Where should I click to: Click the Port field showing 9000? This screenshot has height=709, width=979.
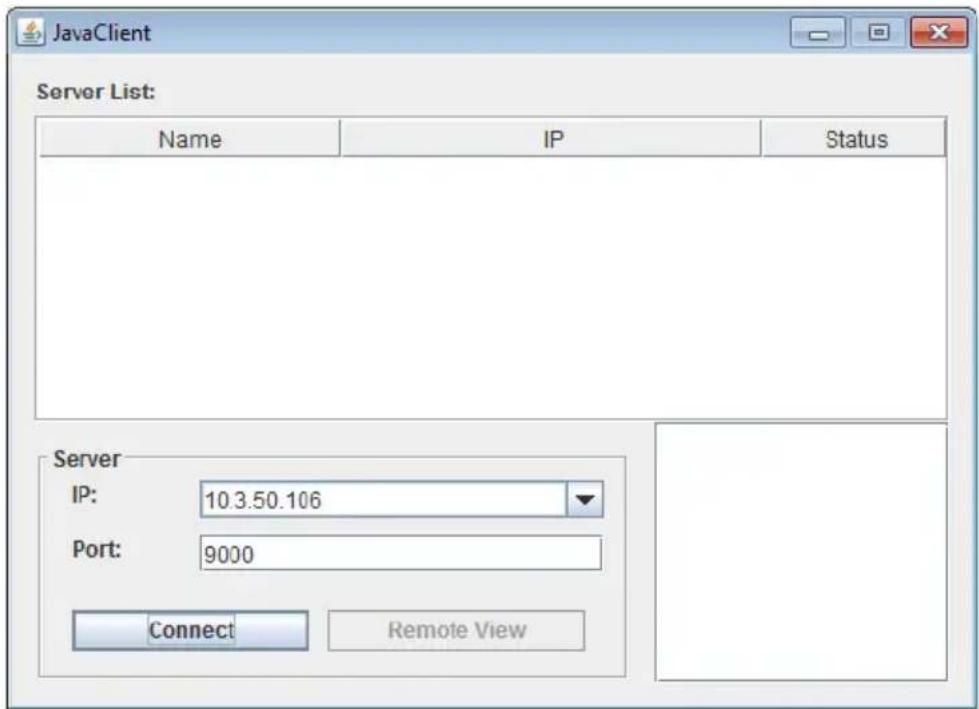(401, 553)
